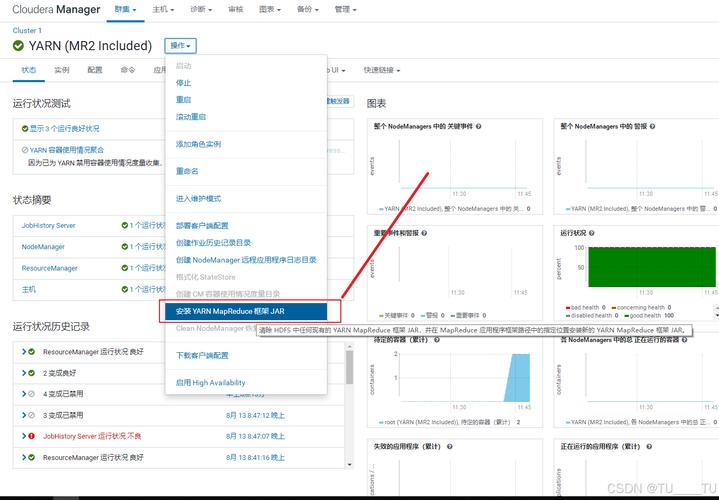Viewport: 719px width, 500px height.
Task: Click help icon beside 整个 NodeManagers 中的 警报
Action: [652, 126]
